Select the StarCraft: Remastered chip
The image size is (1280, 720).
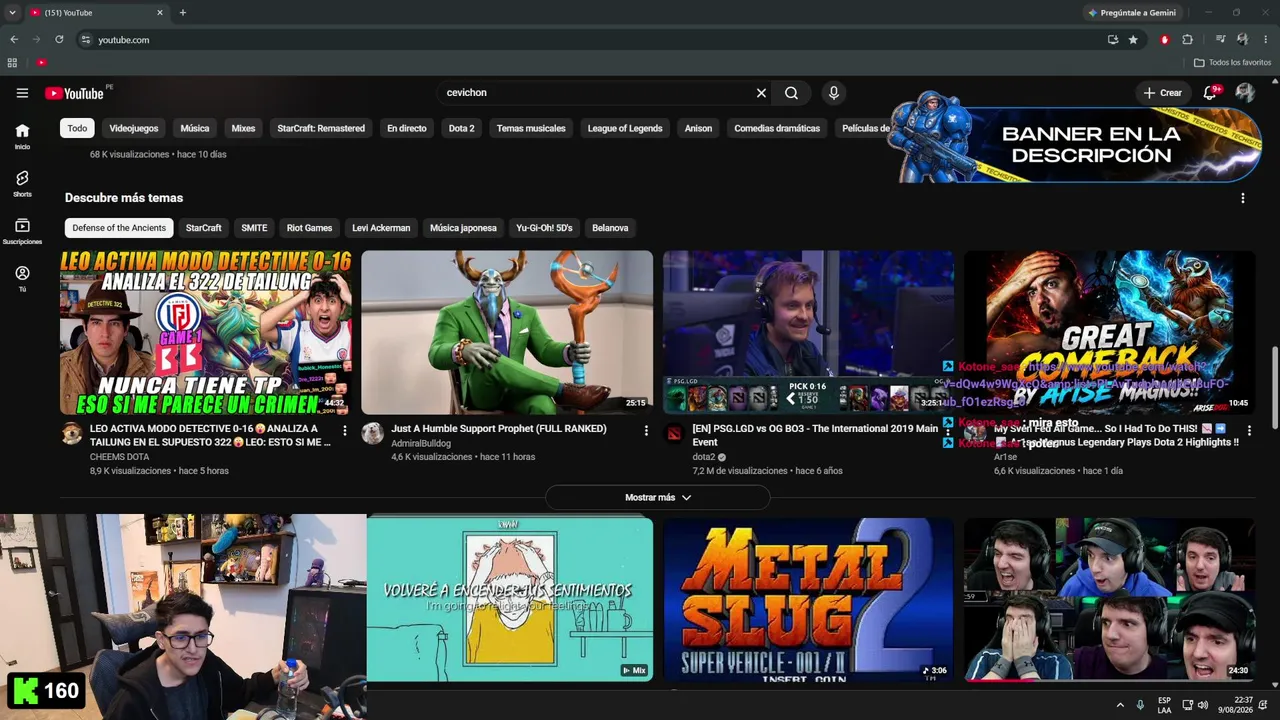321,128
